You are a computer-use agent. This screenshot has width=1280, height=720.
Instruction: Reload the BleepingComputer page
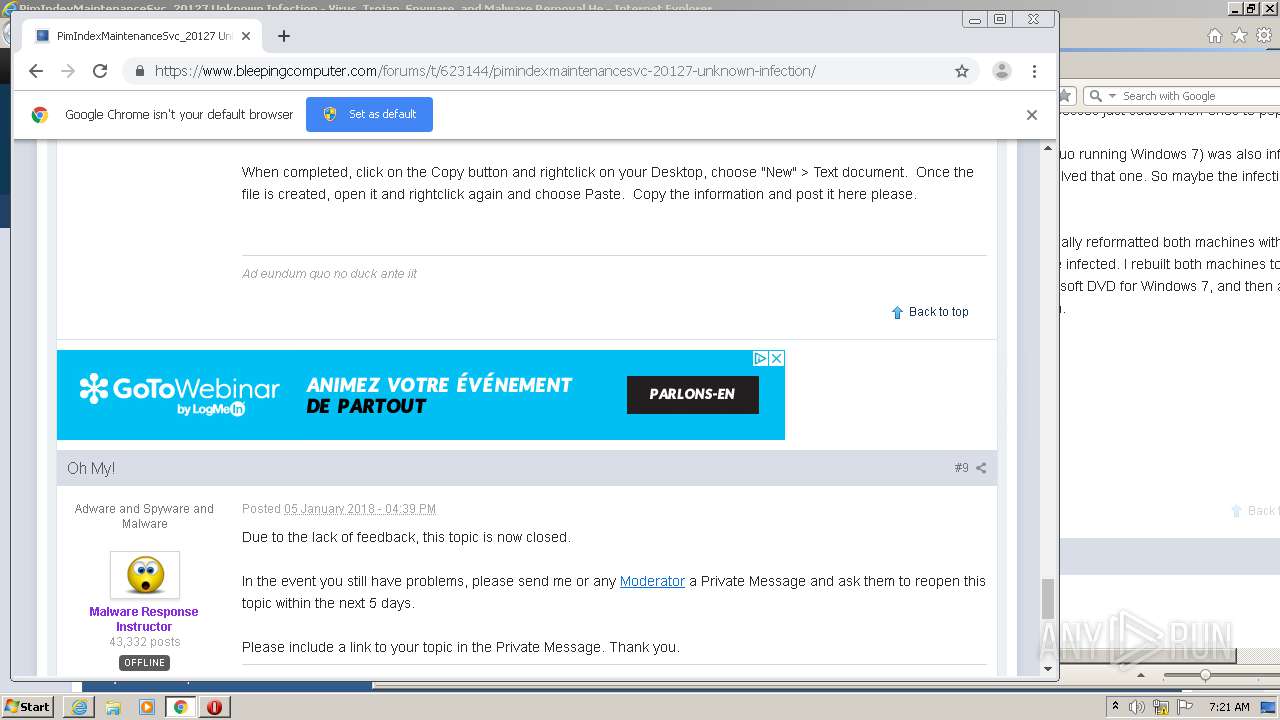(100, 71)
